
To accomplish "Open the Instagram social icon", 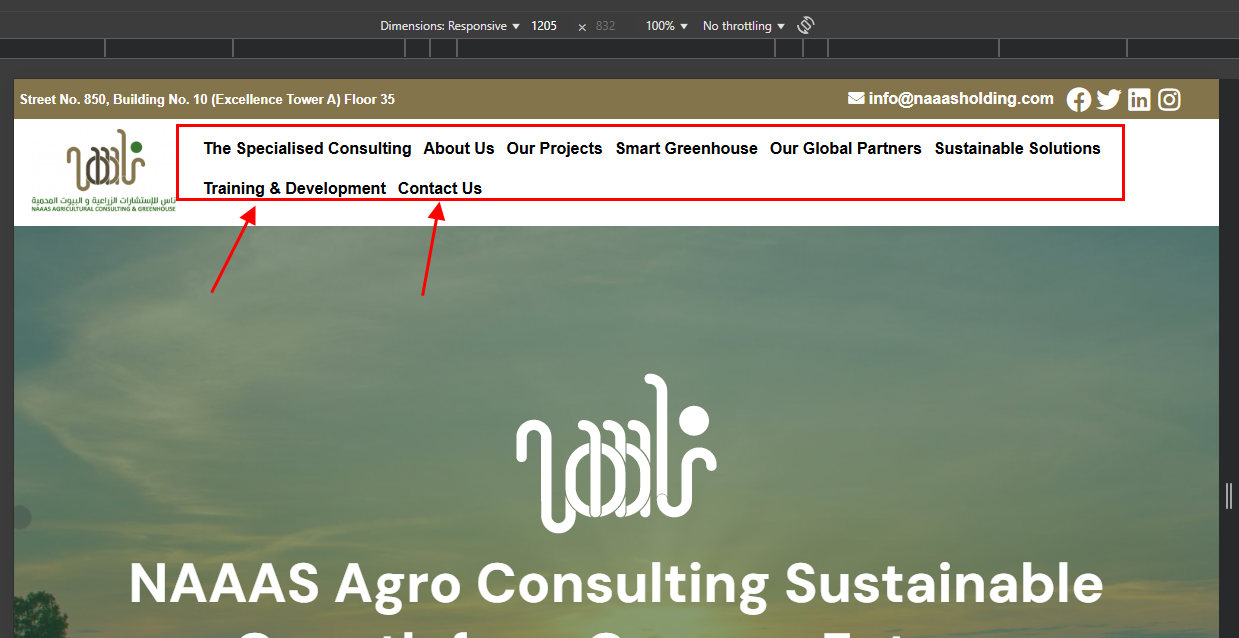I will pyautogui.click(x=1169, y=99).
